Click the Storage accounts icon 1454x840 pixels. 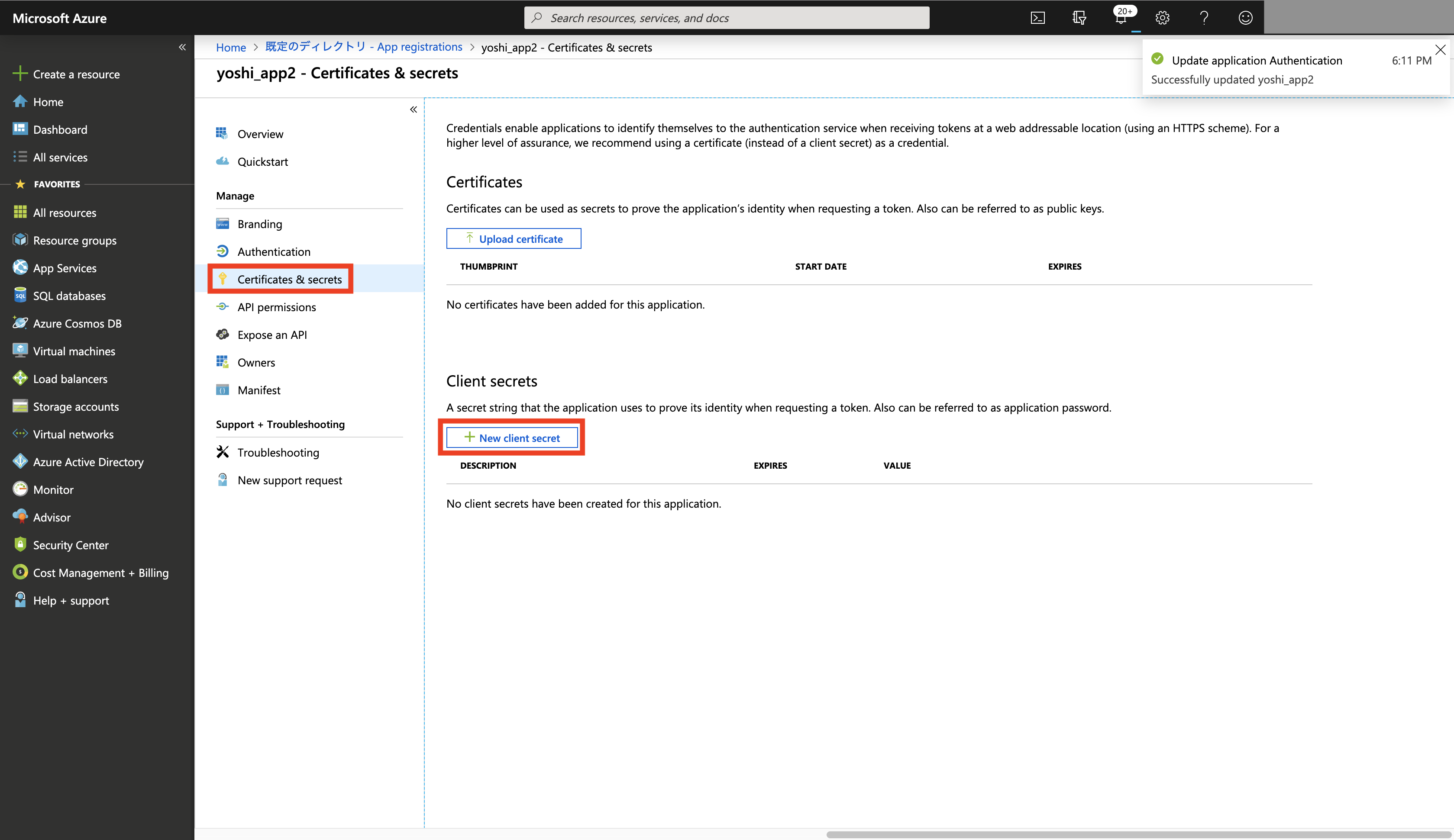point(20,406)
